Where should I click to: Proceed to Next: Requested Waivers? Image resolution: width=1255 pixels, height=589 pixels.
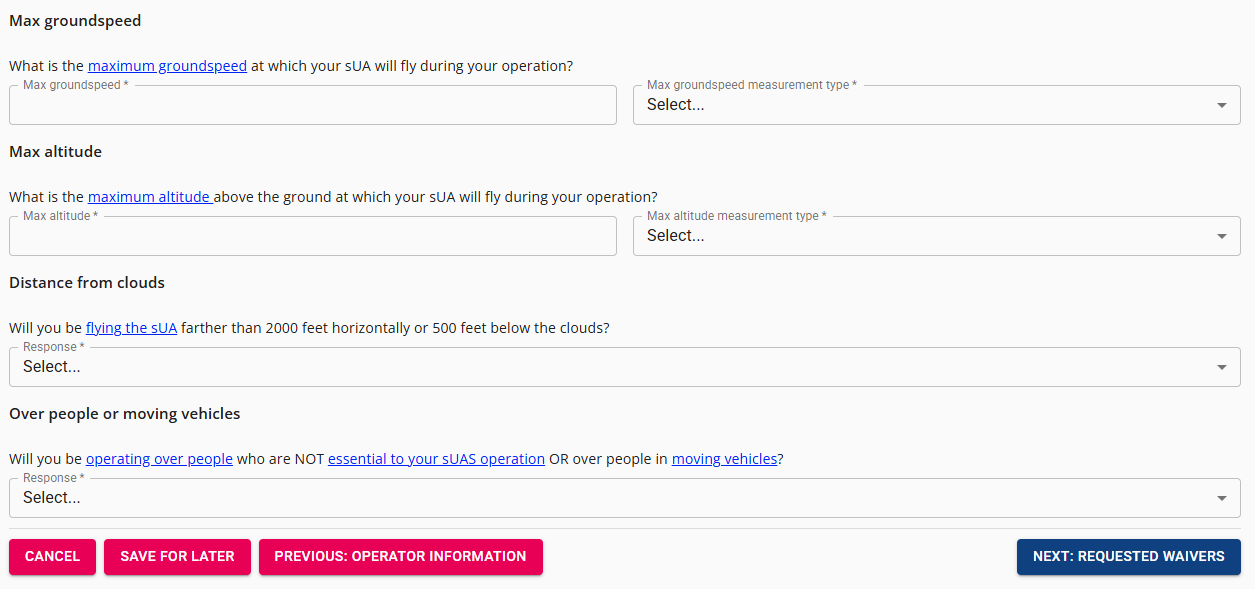[x=1128, y=557]
